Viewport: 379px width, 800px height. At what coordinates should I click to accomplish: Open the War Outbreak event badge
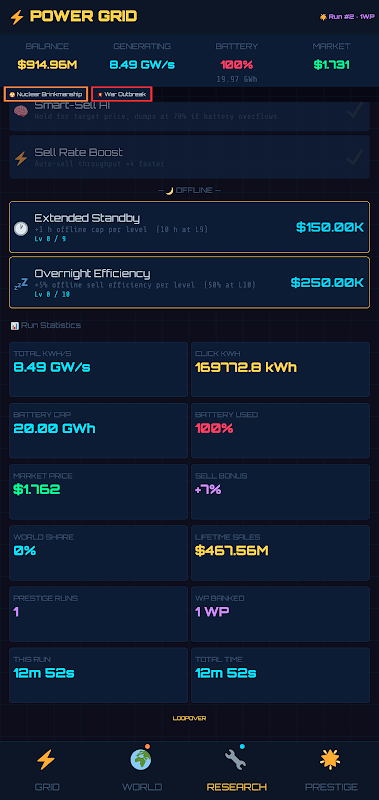[121, 94]
